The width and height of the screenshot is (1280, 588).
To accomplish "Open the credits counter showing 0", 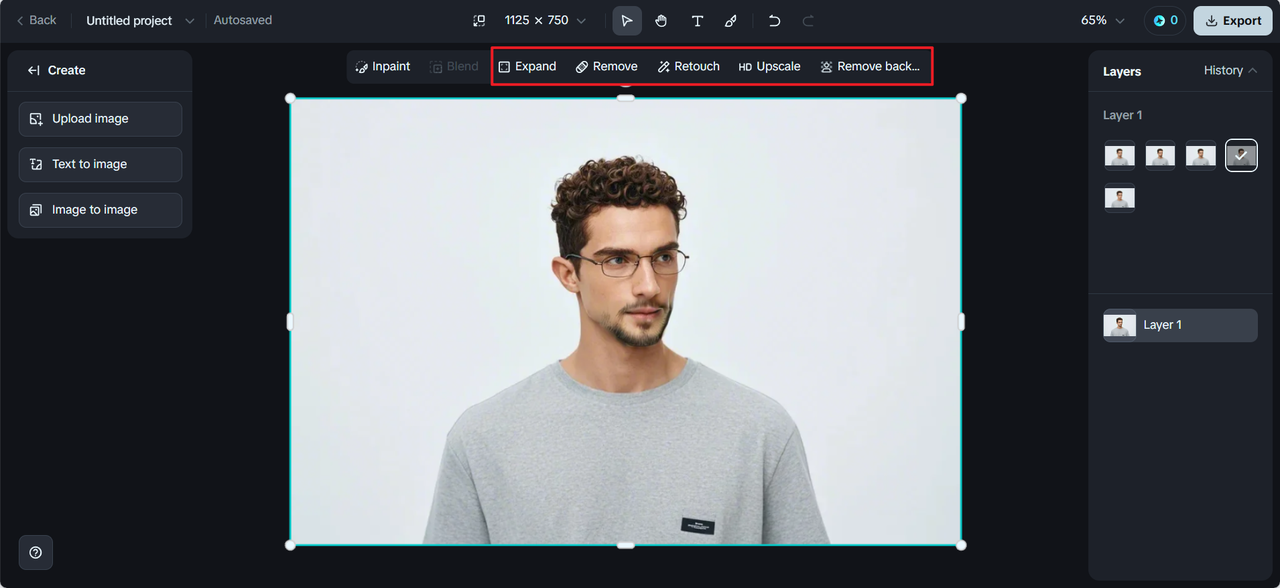I will point(1165,20).
